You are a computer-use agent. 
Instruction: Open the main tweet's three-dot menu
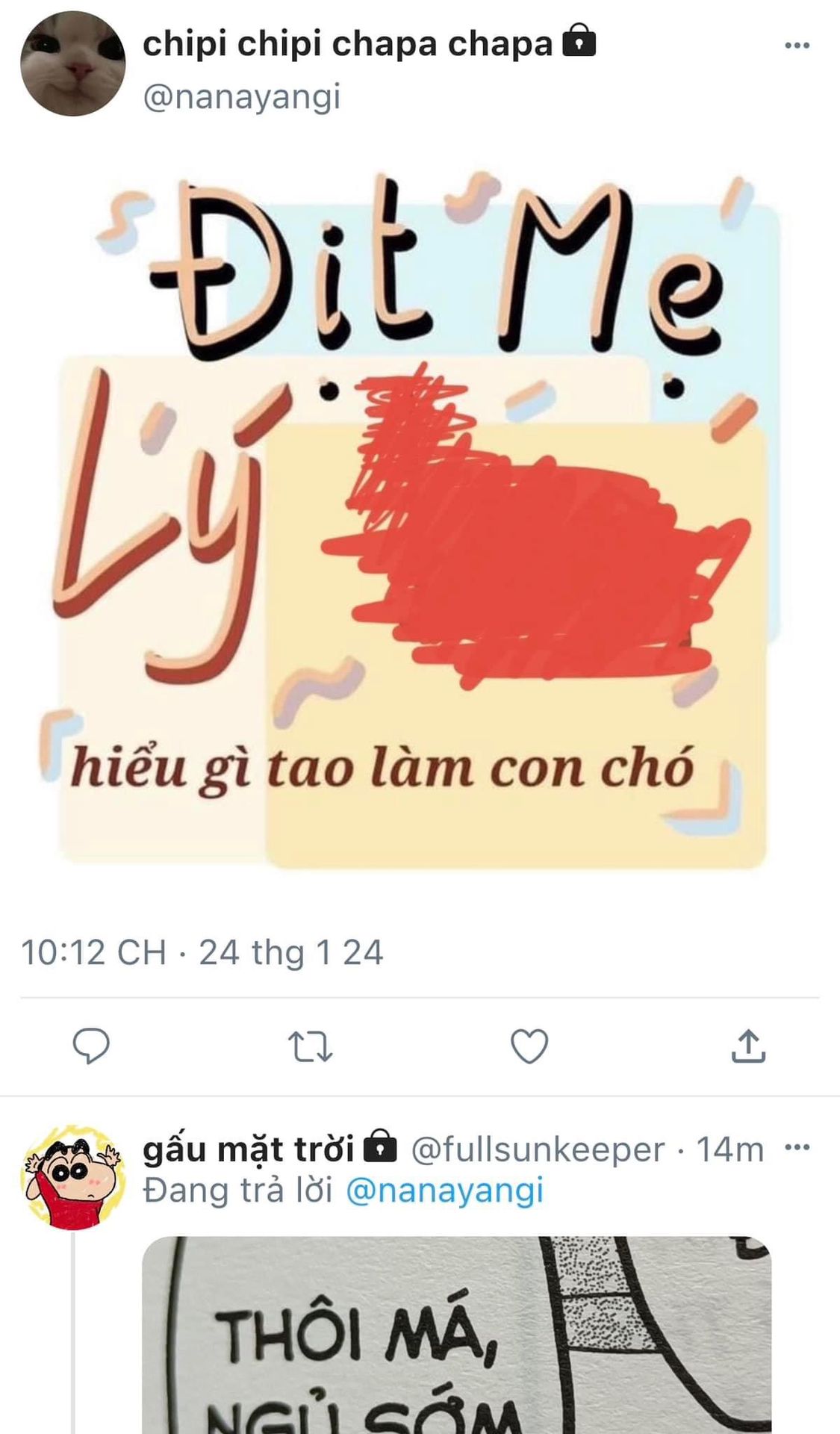[797, 46]
